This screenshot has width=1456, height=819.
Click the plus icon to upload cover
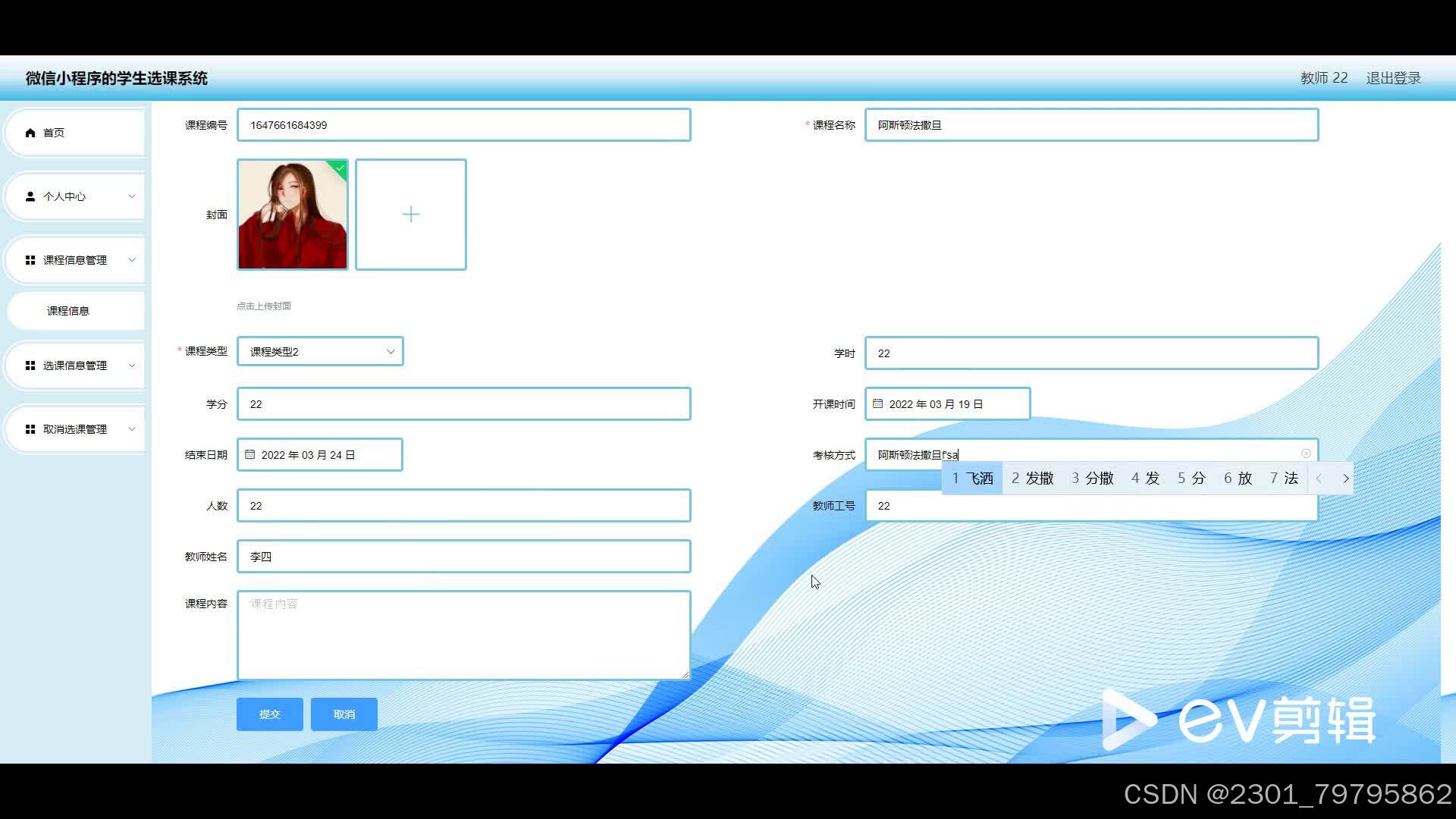pyautogui.click(x=410, y=215)
